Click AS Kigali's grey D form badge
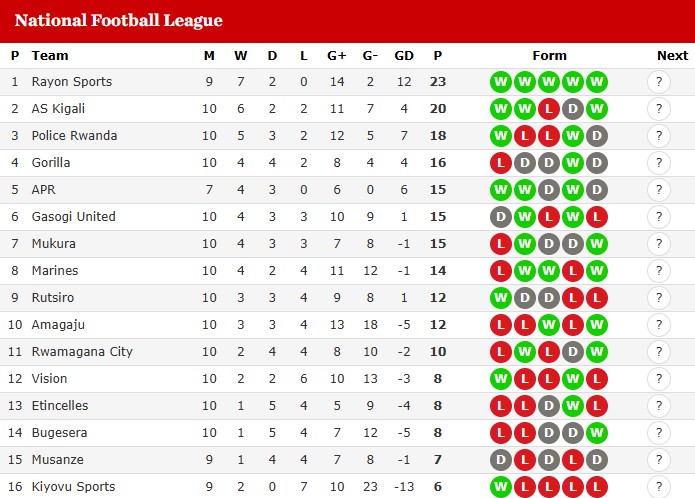Viewport: 695px width, 498px height. coord(573,109)
